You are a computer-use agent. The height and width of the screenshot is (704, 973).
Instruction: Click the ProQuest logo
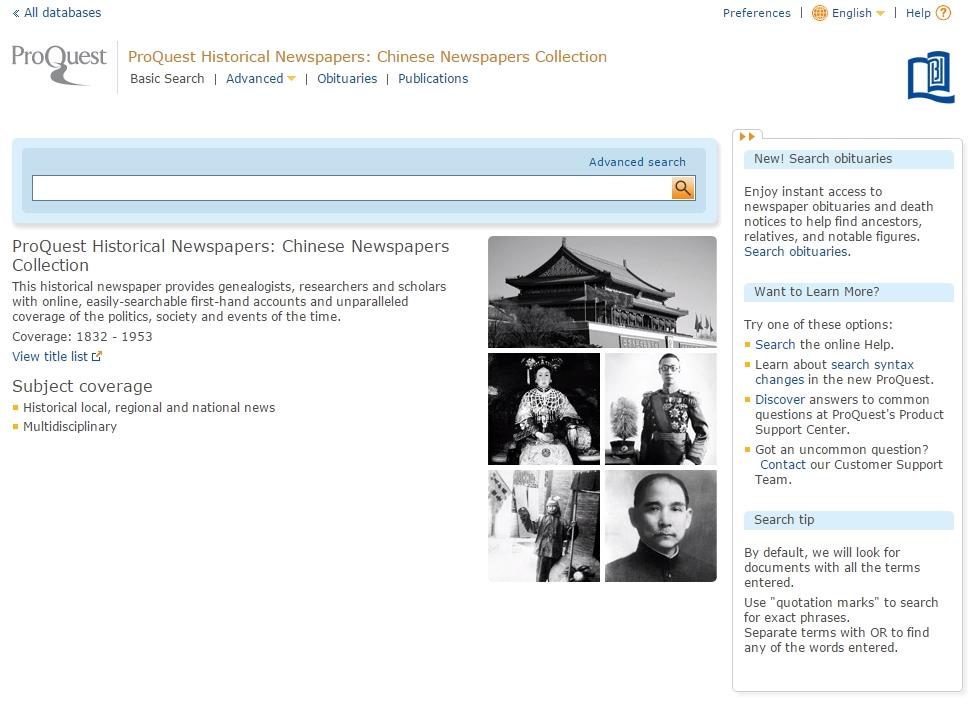[59, 65]
